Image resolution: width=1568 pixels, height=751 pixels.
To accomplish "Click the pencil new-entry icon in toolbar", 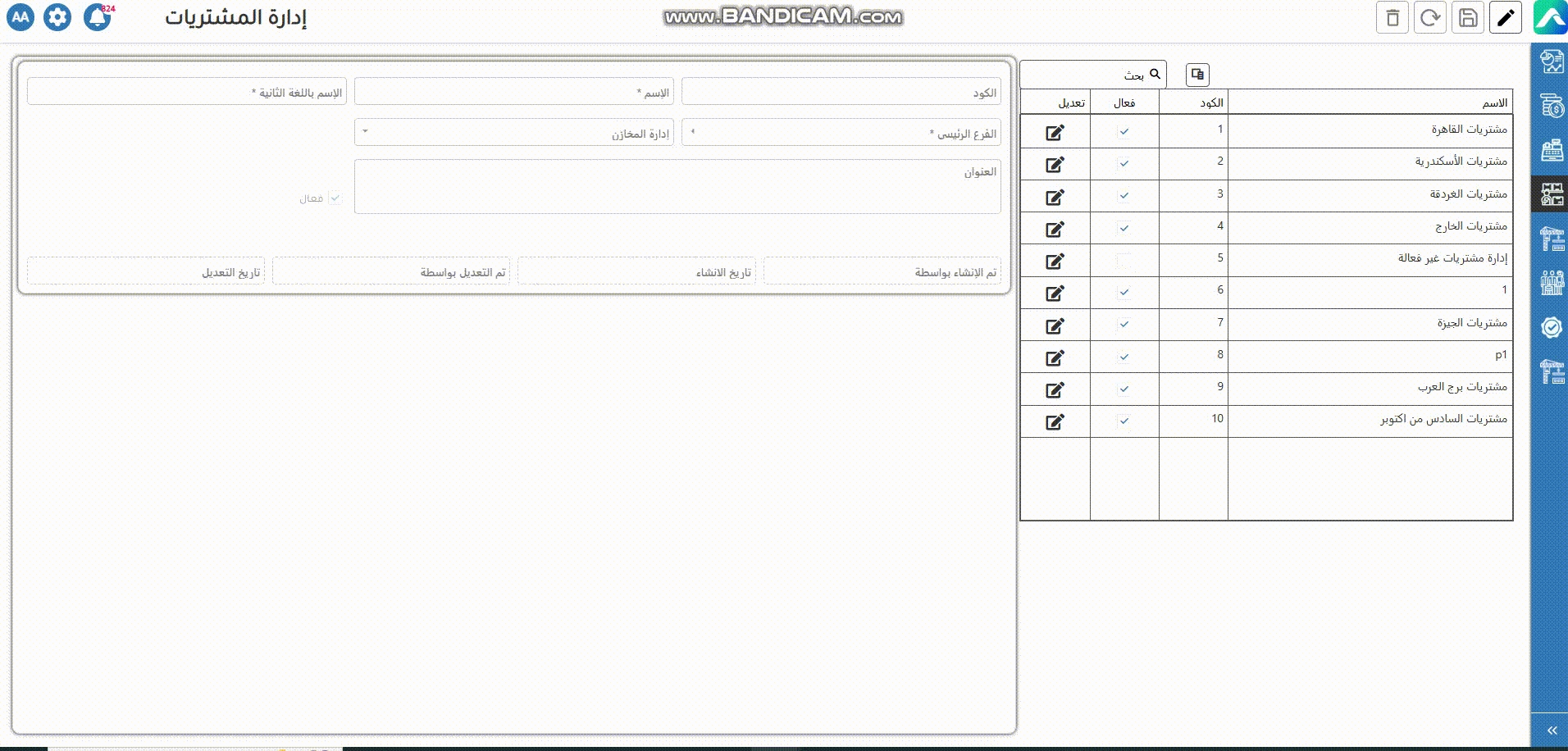I will pyautogui.click(x=1506, y=17).
